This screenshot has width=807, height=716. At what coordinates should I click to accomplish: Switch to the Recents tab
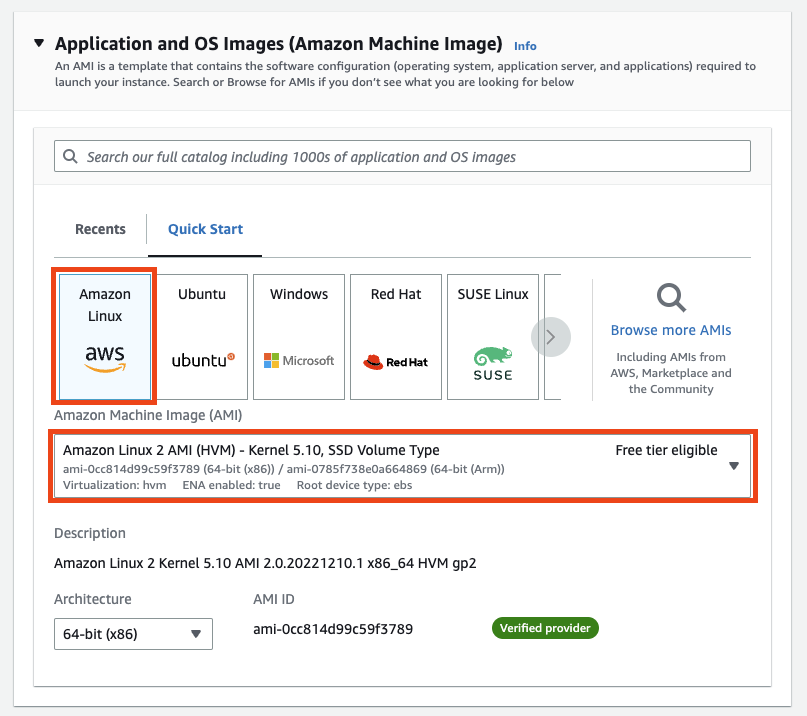100,229
